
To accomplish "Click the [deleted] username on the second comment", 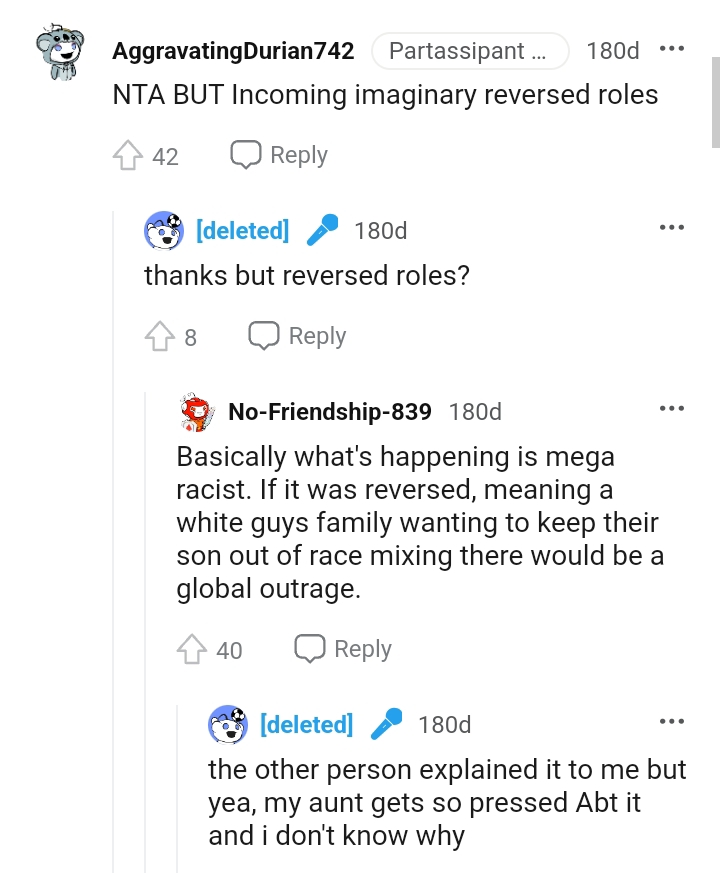I will tap(242, 230).
